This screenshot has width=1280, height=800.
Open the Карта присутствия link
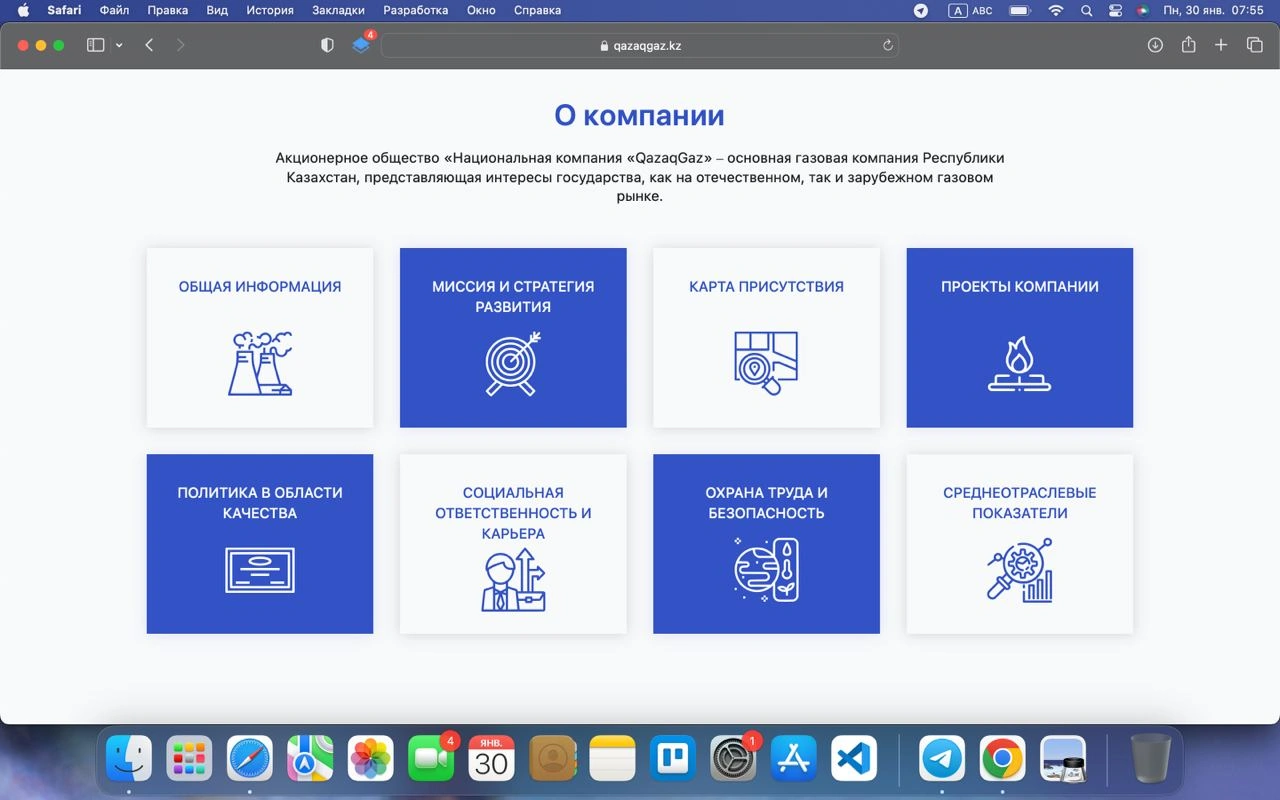pyautogui.click(x=766, y=286)
